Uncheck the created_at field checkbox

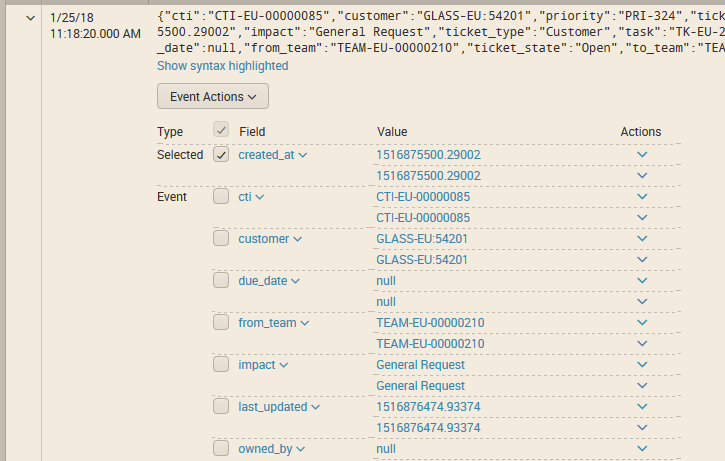pyautogui.click(x=222, y=155)
